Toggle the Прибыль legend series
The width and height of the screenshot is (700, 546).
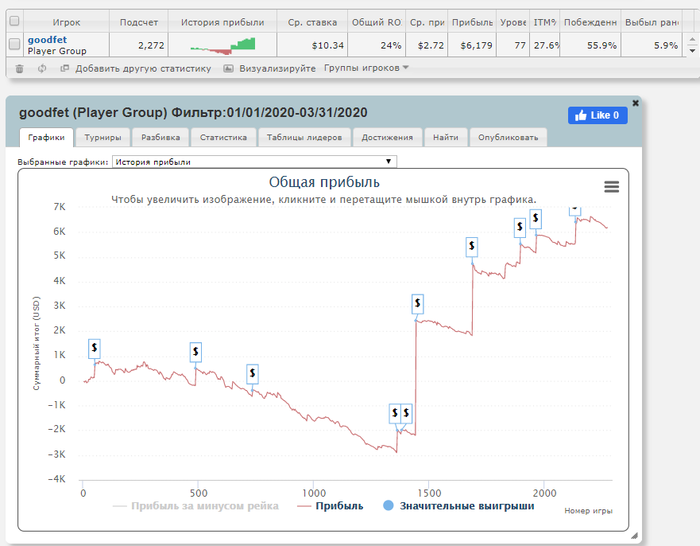[330, 506]
